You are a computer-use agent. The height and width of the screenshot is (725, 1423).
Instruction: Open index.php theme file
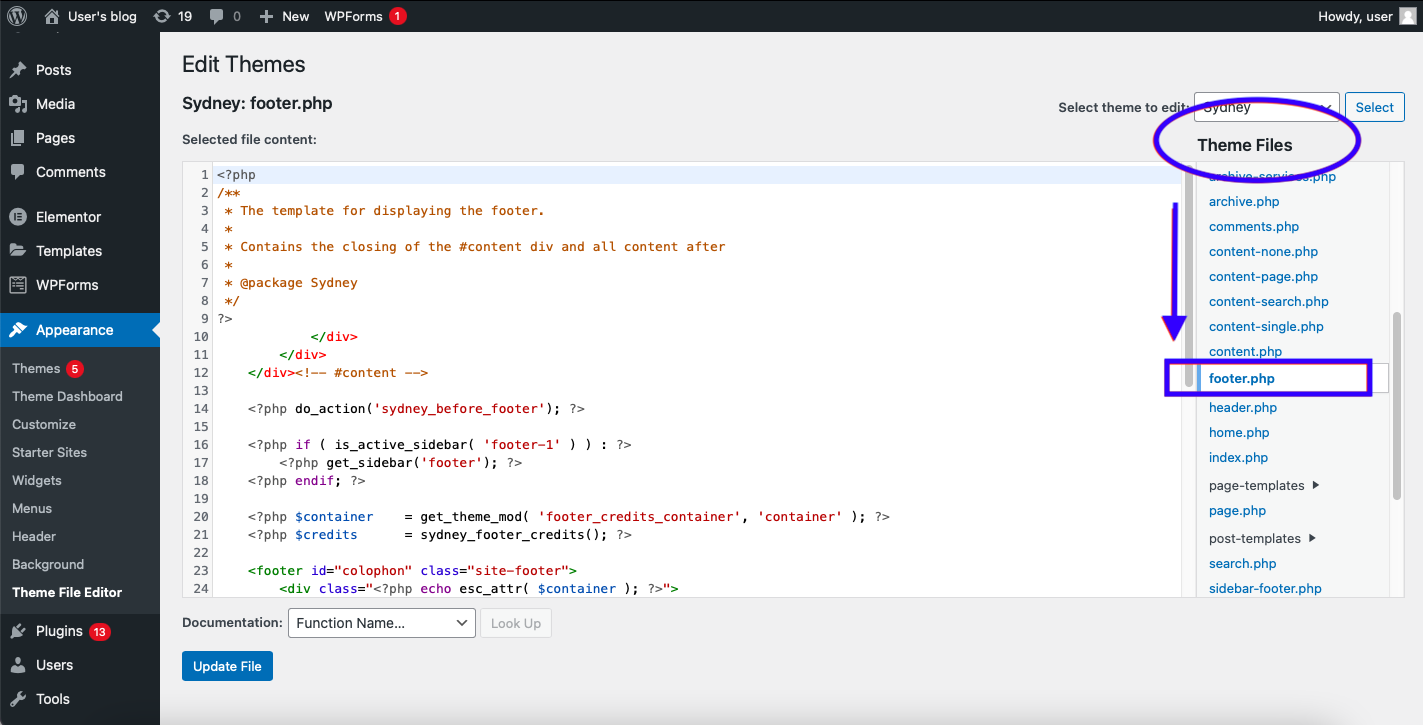click(x=1238, y=457)
